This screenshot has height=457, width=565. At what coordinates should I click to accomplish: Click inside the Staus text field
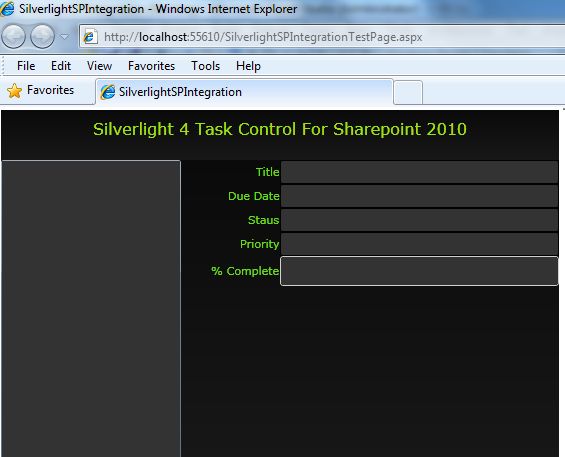click(419, 220)
